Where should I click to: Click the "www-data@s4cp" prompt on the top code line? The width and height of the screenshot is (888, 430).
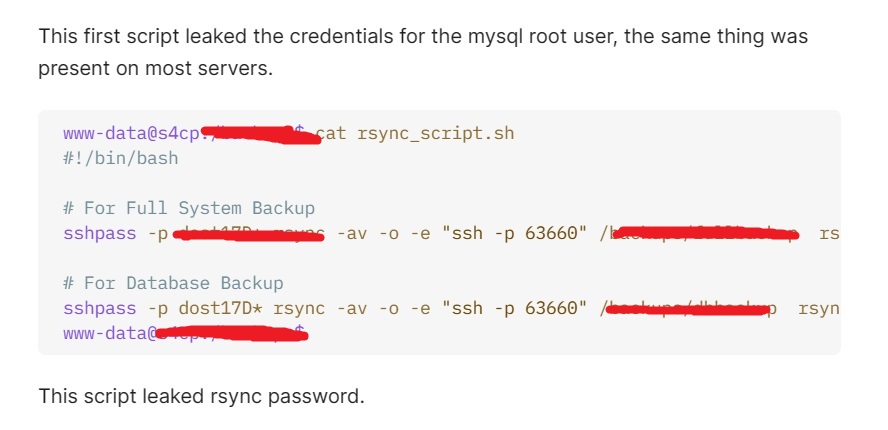coord(131,133)
